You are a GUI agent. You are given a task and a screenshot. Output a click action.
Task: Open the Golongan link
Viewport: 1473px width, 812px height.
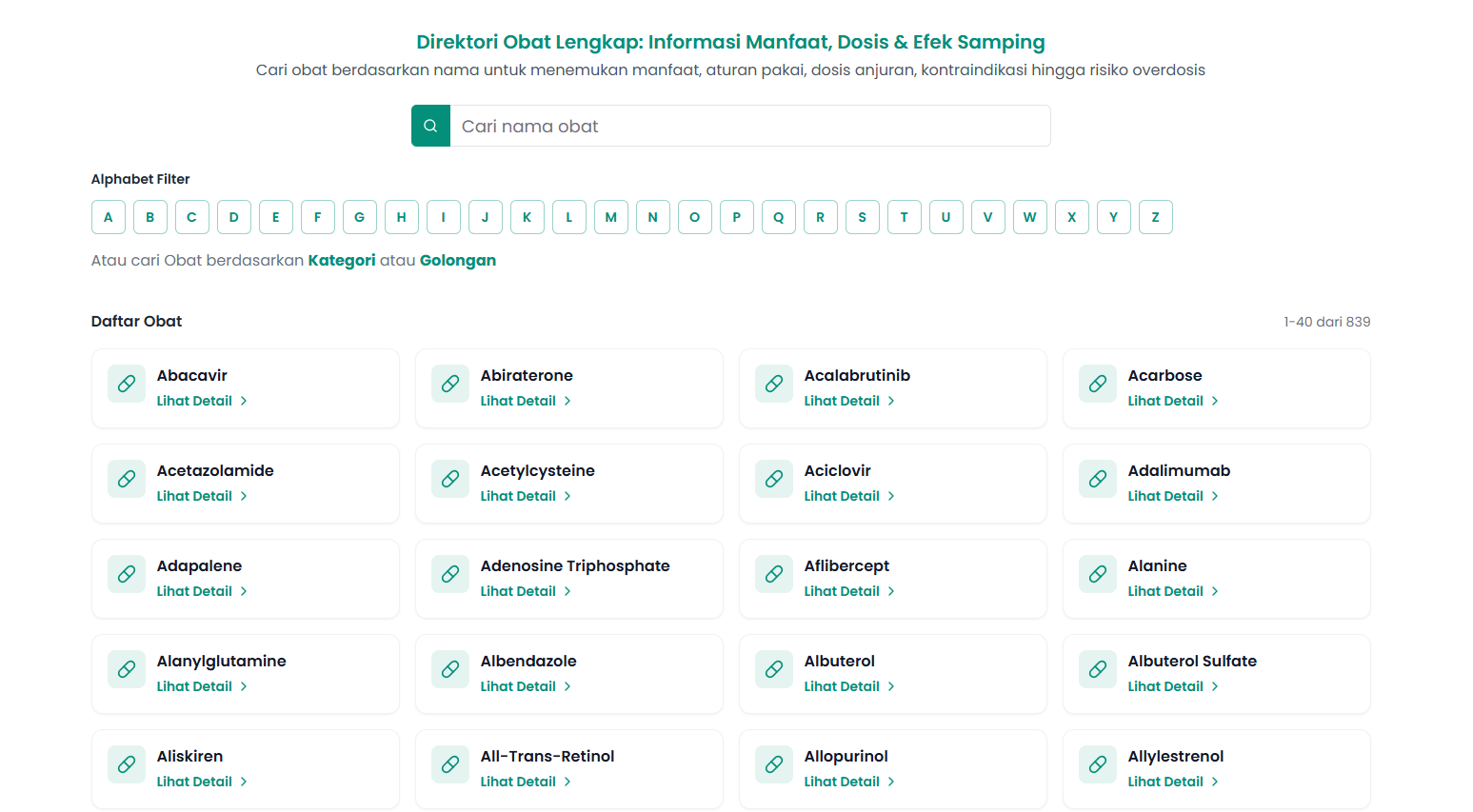458,261
